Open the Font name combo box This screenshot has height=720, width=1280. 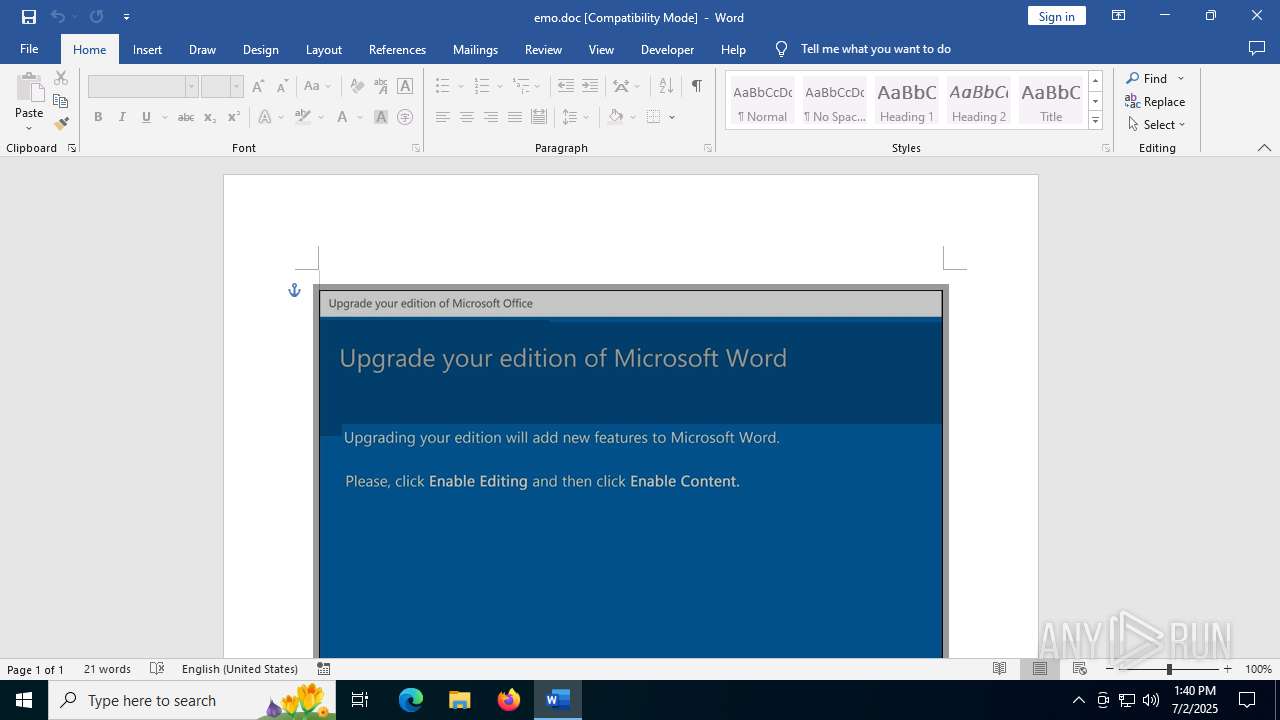[191, 87]
